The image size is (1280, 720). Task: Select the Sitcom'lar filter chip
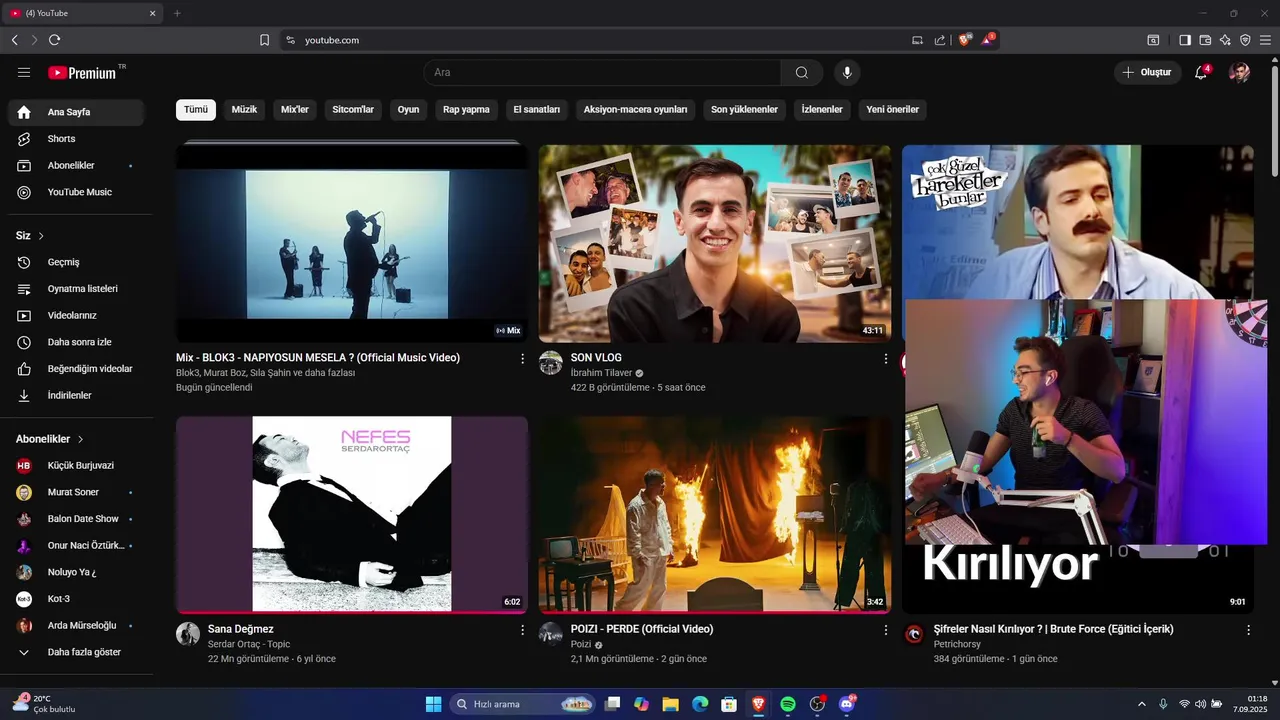coord(353,110)
